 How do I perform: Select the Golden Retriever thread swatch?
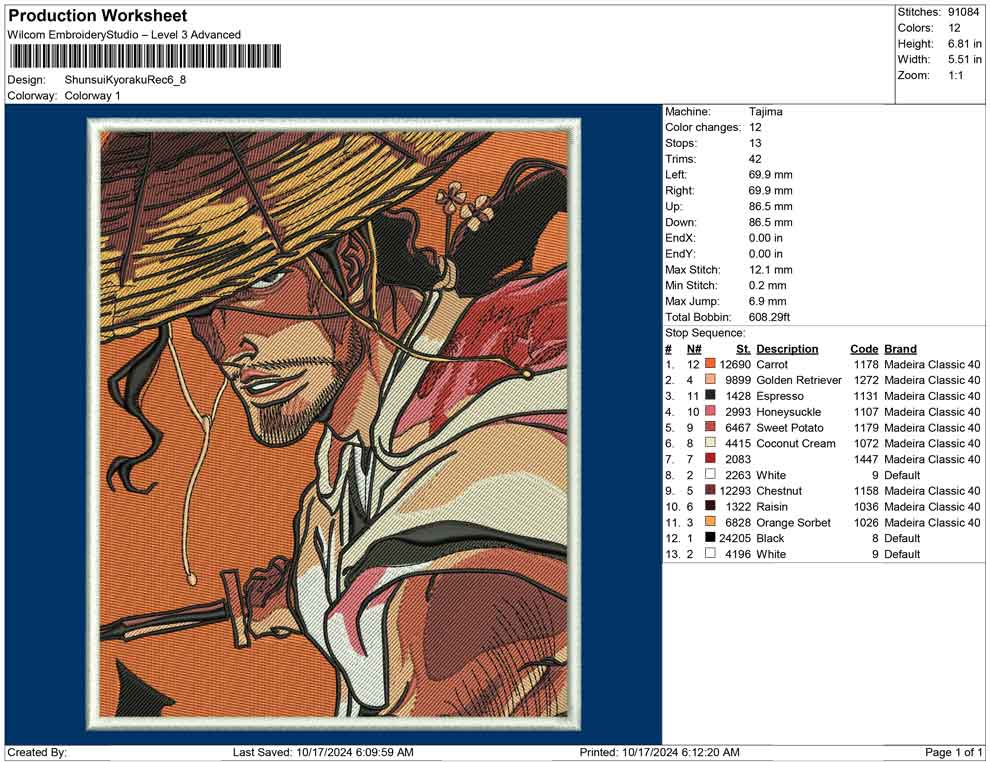(710, 380)
